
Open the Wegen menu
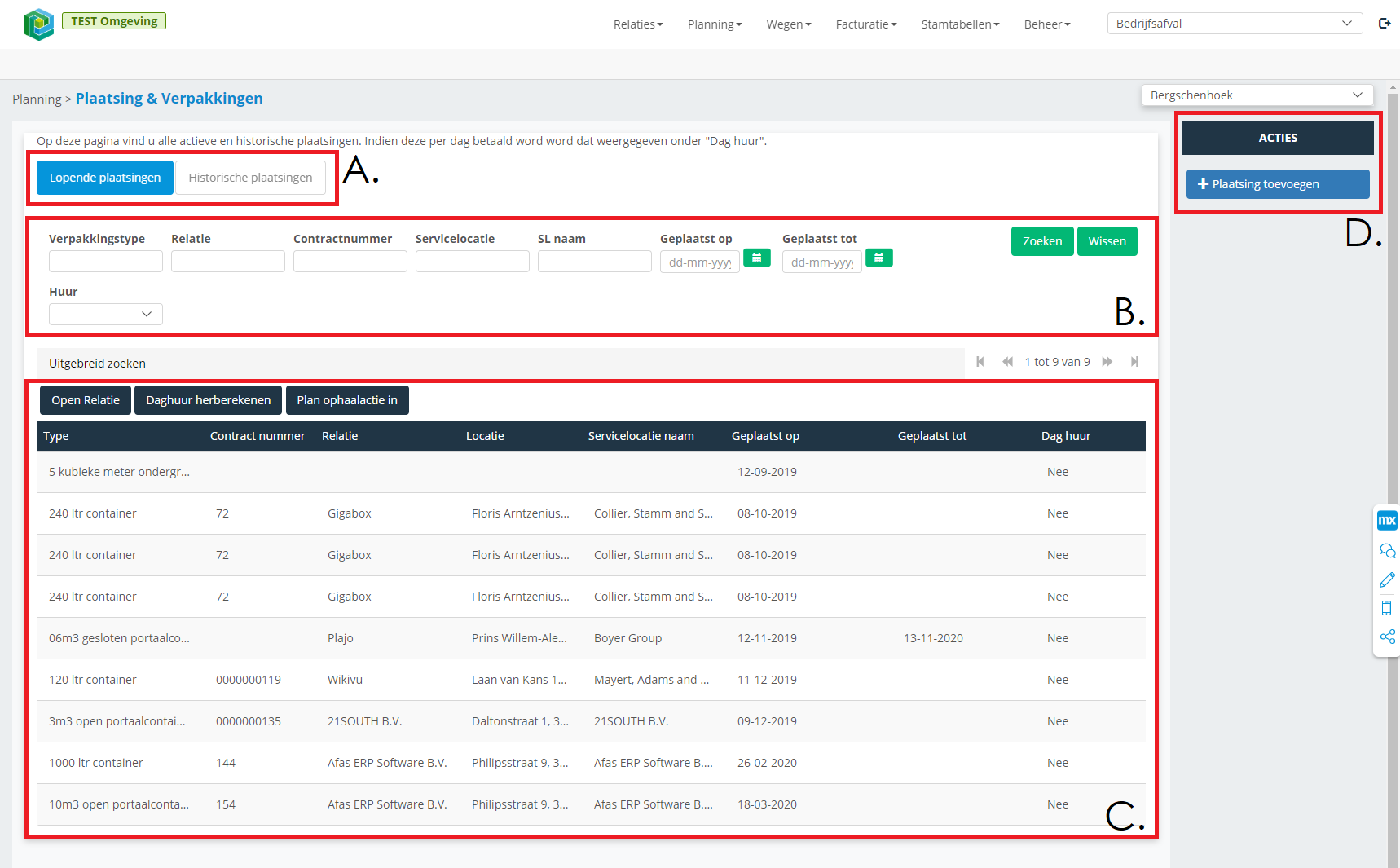tap(789, 24)
